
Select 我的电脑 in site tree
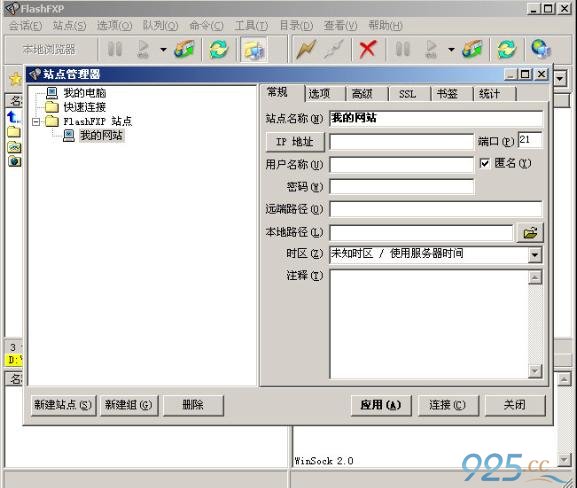[x=85, y=92]
